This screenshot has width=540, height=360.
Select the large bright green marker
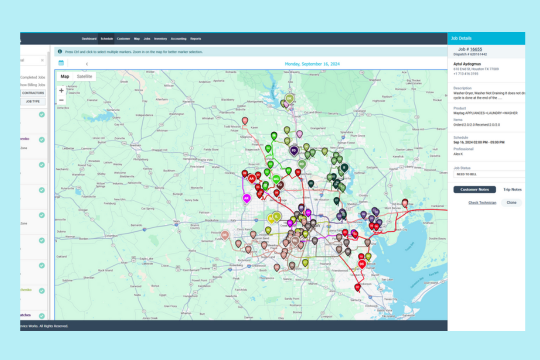click(277, 179)
